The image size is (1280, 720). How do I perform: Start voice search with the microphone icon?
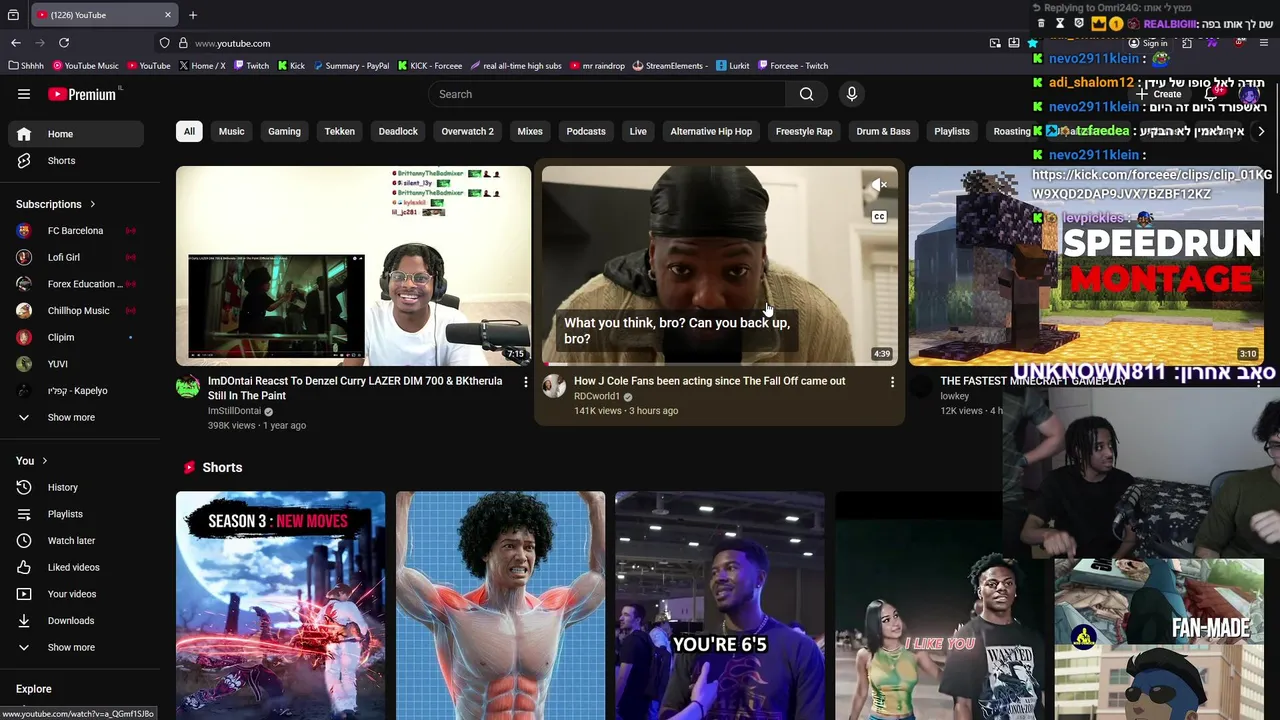[x=851, y=94]
